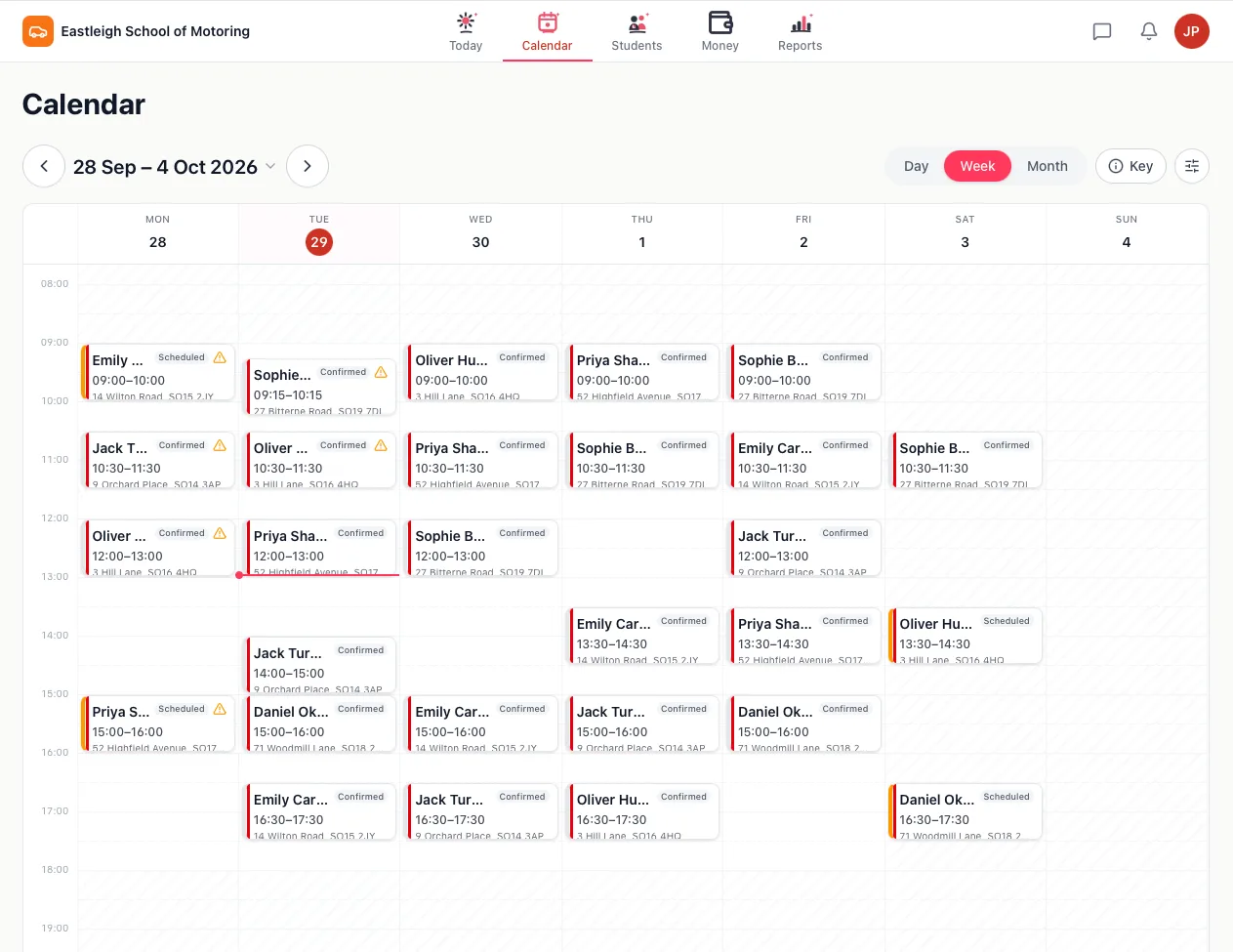Viewport: 1233px width, 952px height.
Task: Click warning icon on Priya Monday 15:00 lesson
Action: [220, 709]
